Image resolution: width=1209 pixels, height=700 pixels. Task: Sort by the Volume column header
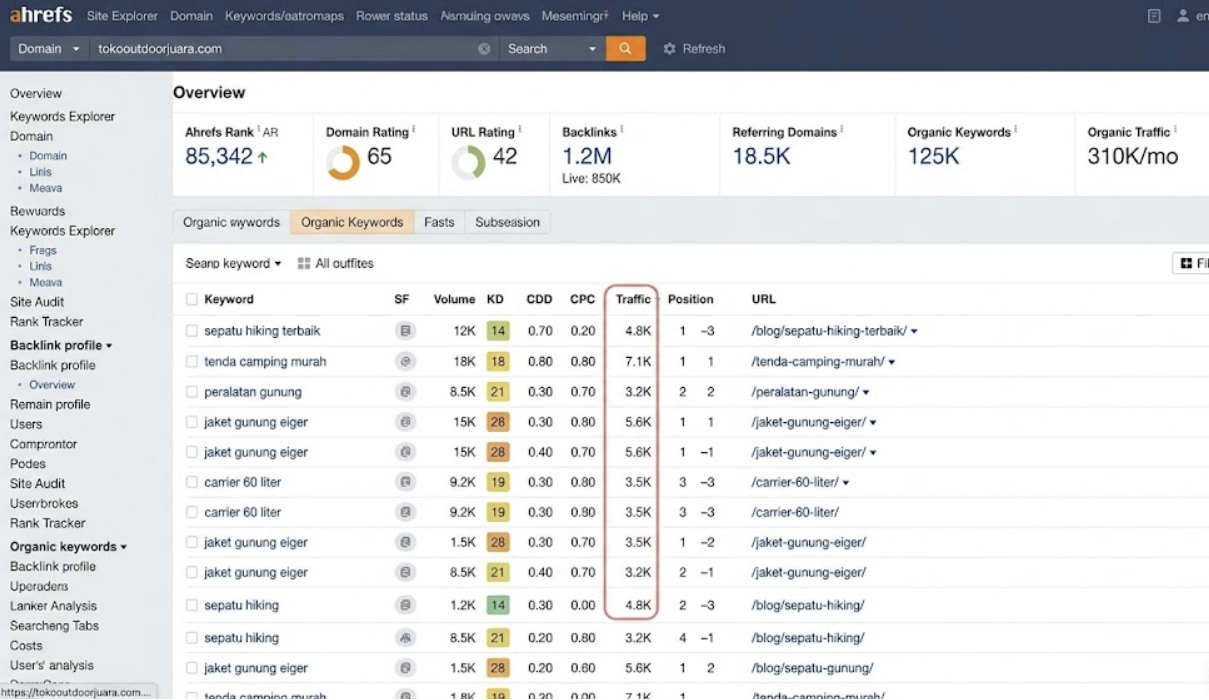(x=454, y=299)
